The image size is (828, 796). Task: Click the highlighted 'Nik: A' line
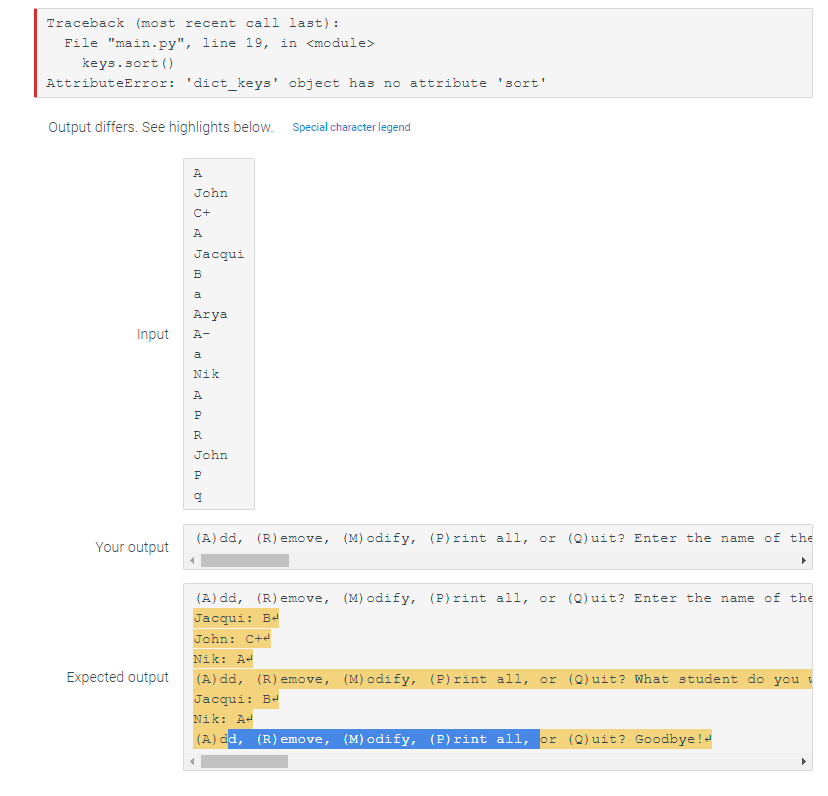tap(220, 658)
